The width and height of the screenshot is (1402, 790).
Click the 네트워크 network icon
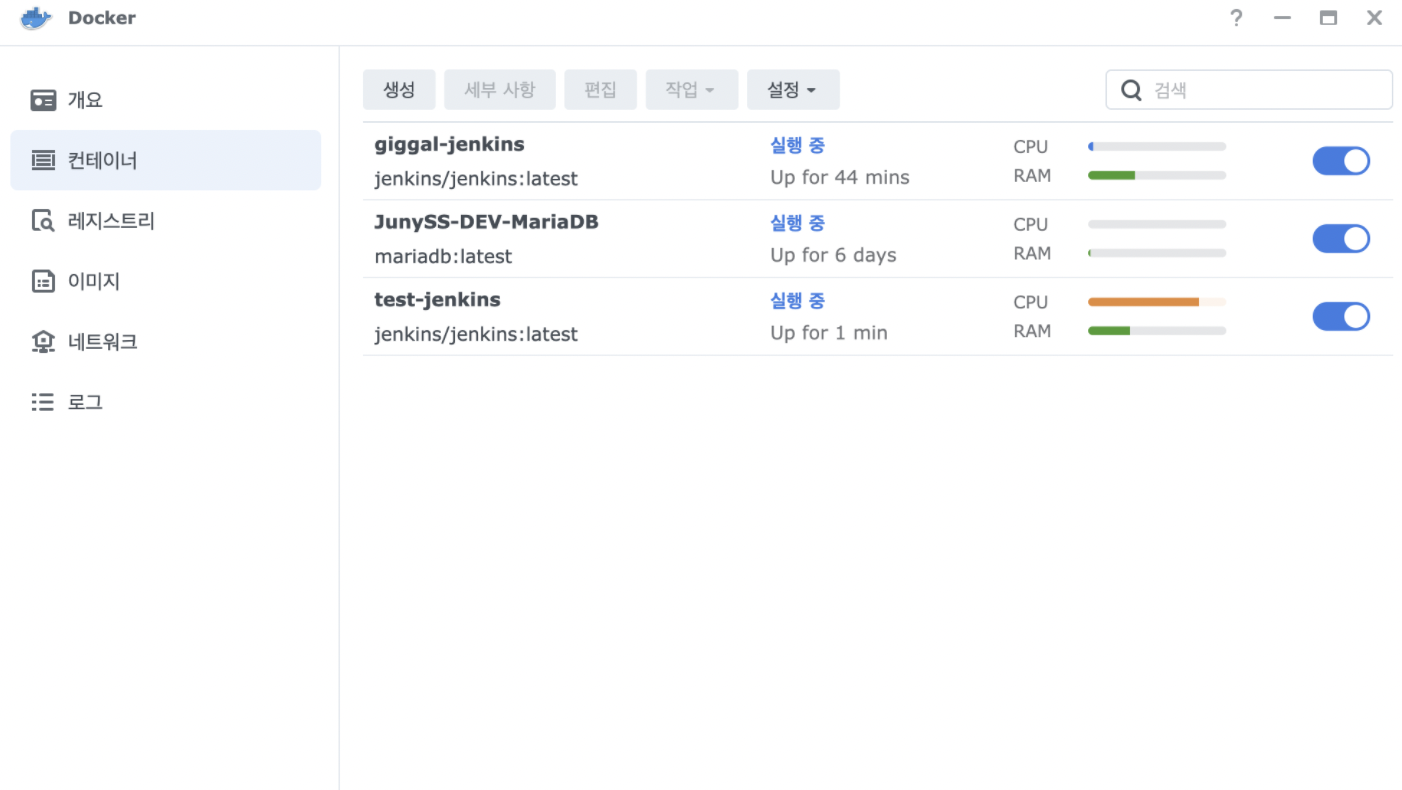(x=43, y=342)
